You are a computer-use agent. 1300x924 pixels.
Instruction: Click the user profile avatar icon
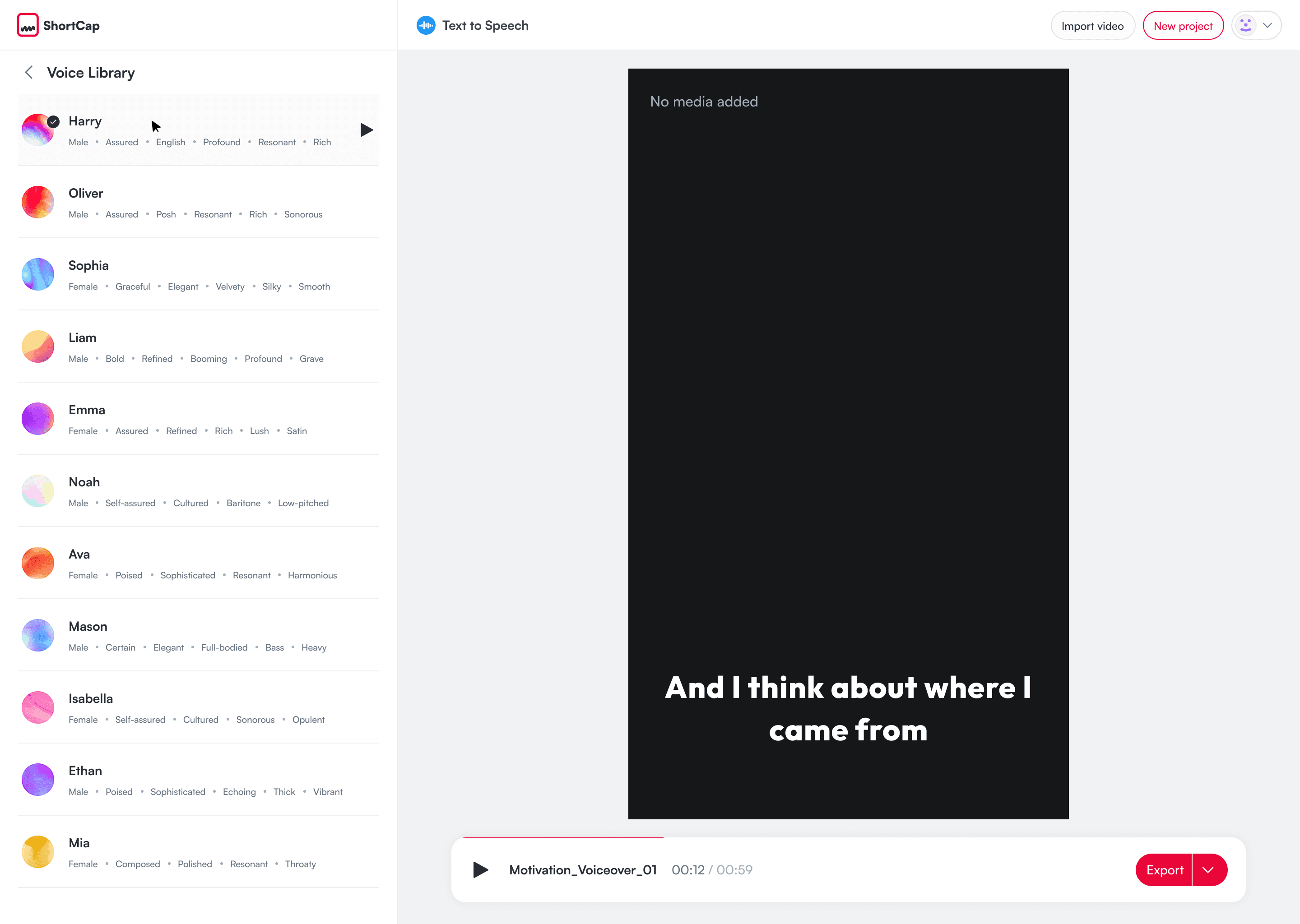(x=1245, y=26)
